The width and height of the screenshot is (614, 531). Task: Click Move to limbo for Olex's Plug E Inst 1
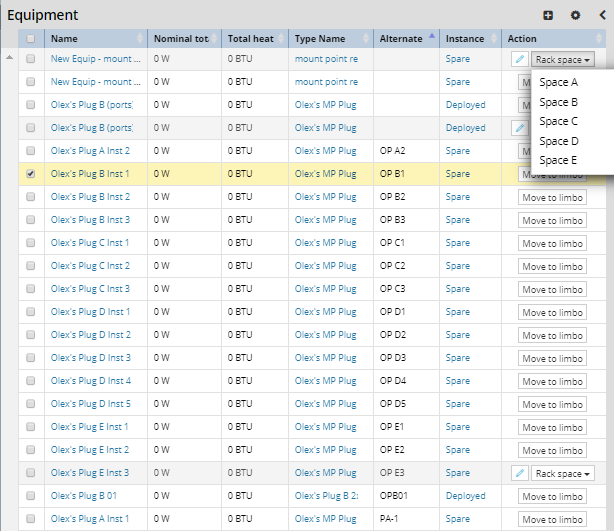coord(552,427)
